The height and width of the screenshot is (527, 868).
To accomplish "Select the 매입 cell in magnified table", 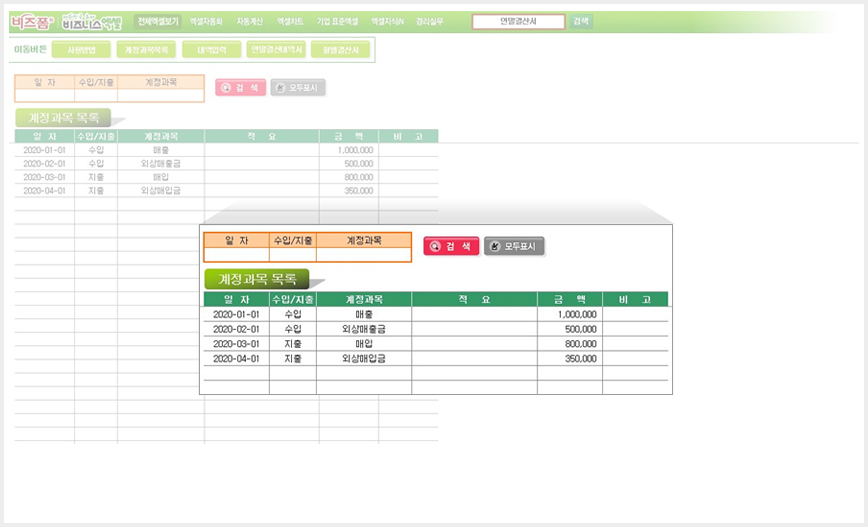I will [x=364, y=344].
